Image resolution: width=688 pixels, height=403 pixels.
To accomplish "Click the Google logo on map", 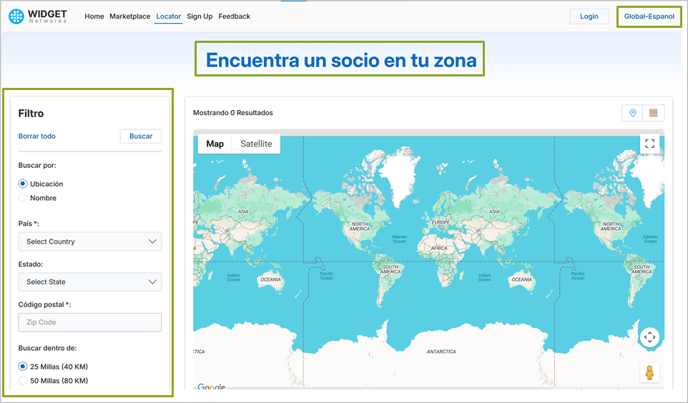I will (211, 387).
